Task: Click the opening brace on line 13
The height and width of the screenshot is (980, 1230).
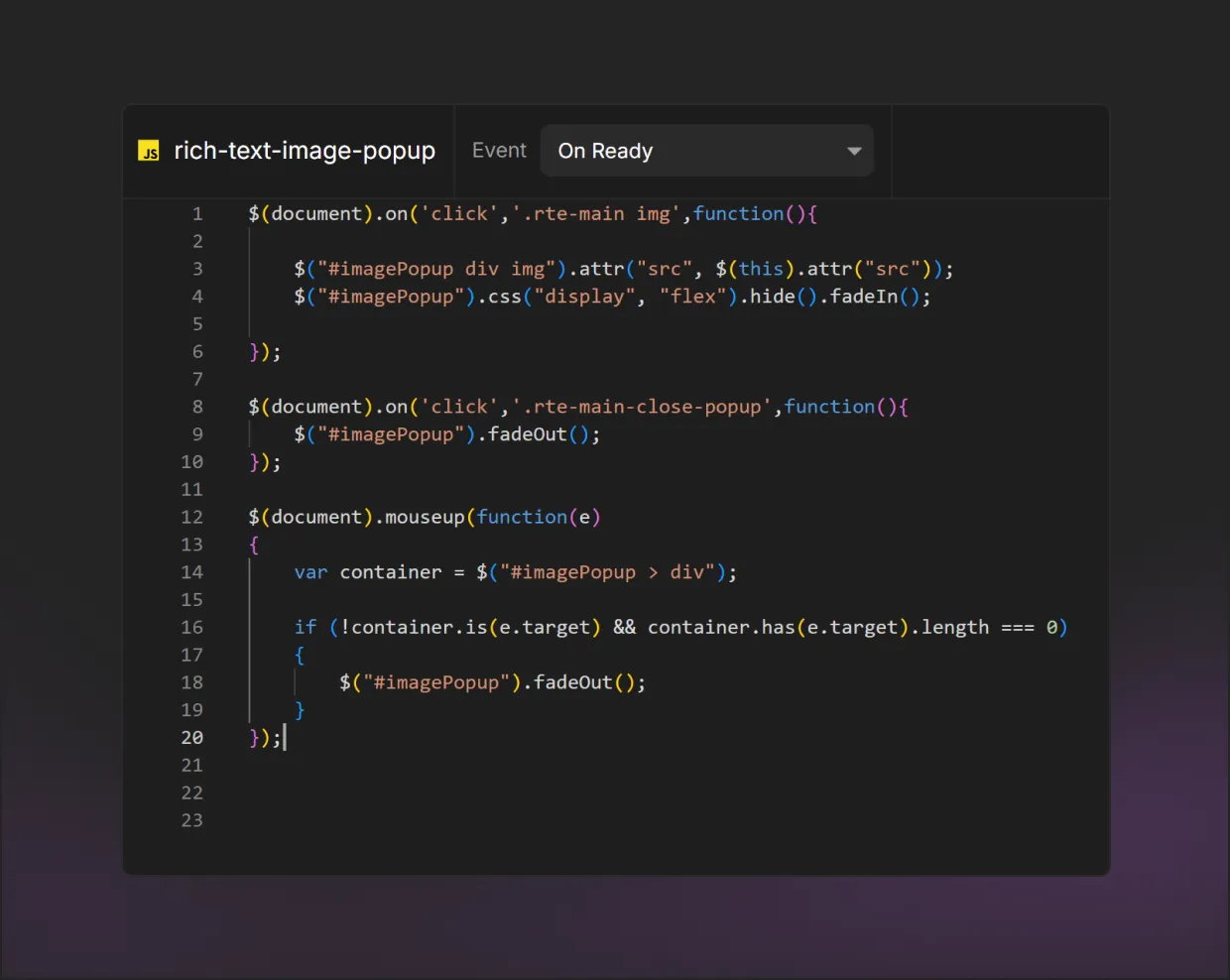Action: [254, 545]
